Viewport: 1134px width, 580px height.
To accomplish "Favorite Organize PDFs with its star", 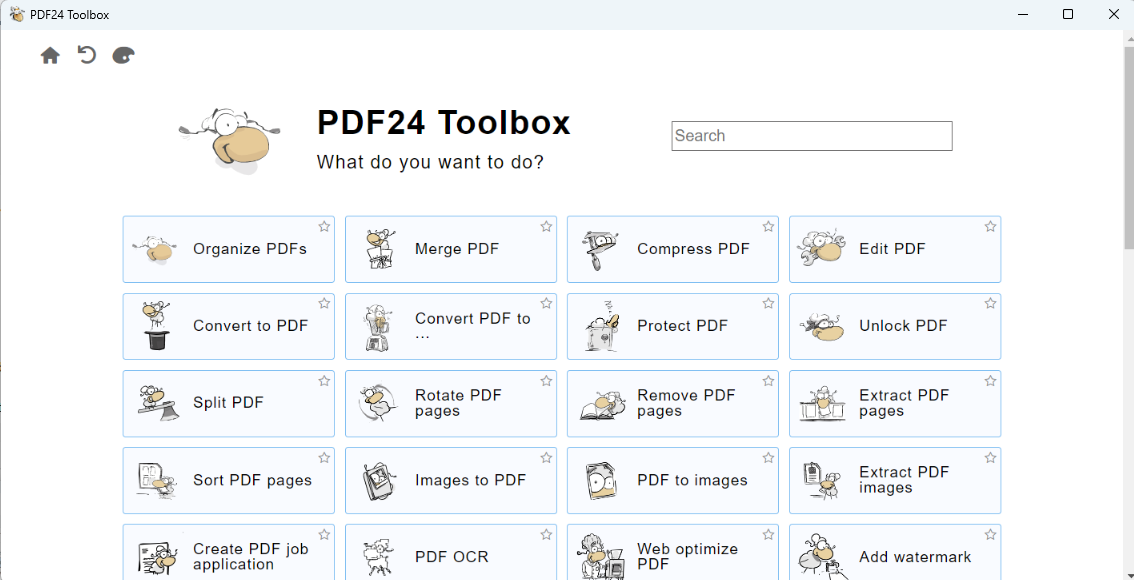I will tap(325, 226).
